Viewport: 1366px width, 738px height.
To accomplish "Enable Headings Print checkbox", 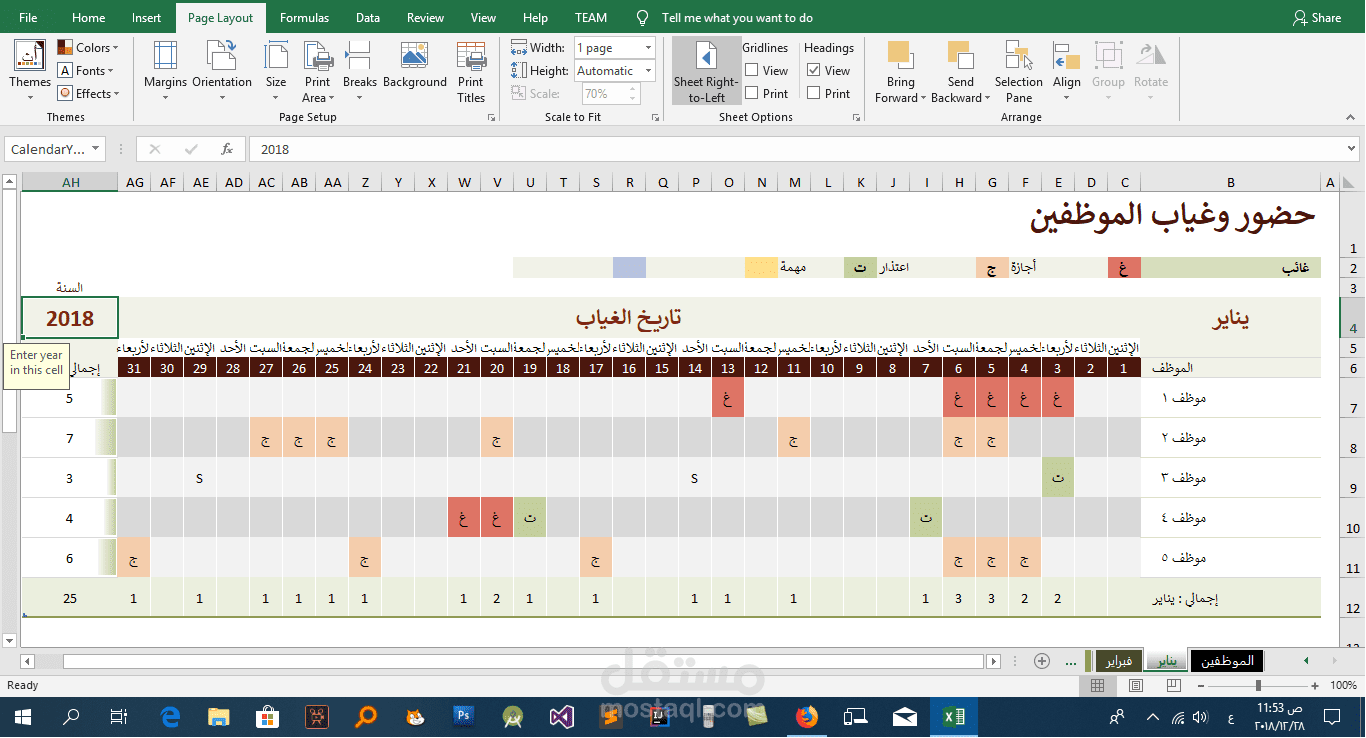I will (x=814, y=94).
